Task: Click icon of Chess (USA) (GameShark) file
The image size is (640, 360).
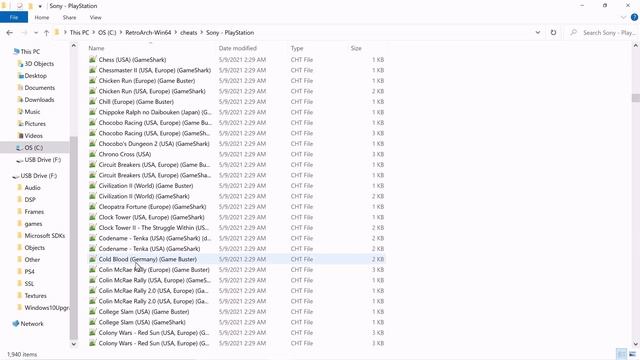Action: (x=93, y=60)
